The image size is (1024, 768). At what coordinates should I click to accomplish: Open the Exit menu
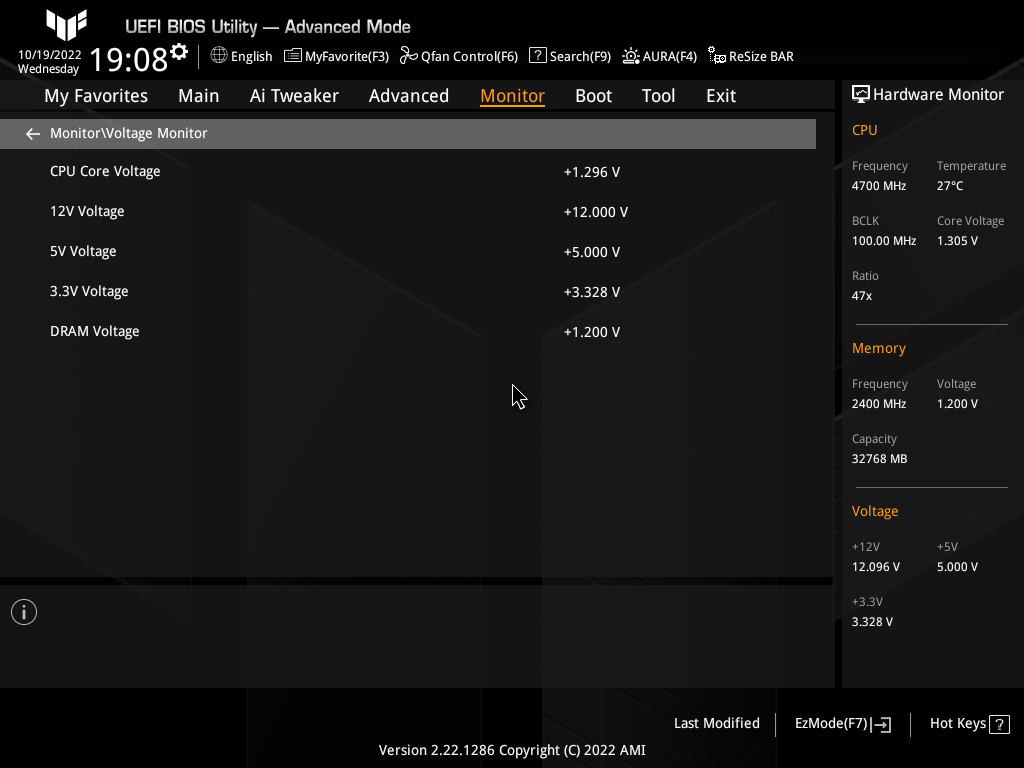click(x=720, y=95)
